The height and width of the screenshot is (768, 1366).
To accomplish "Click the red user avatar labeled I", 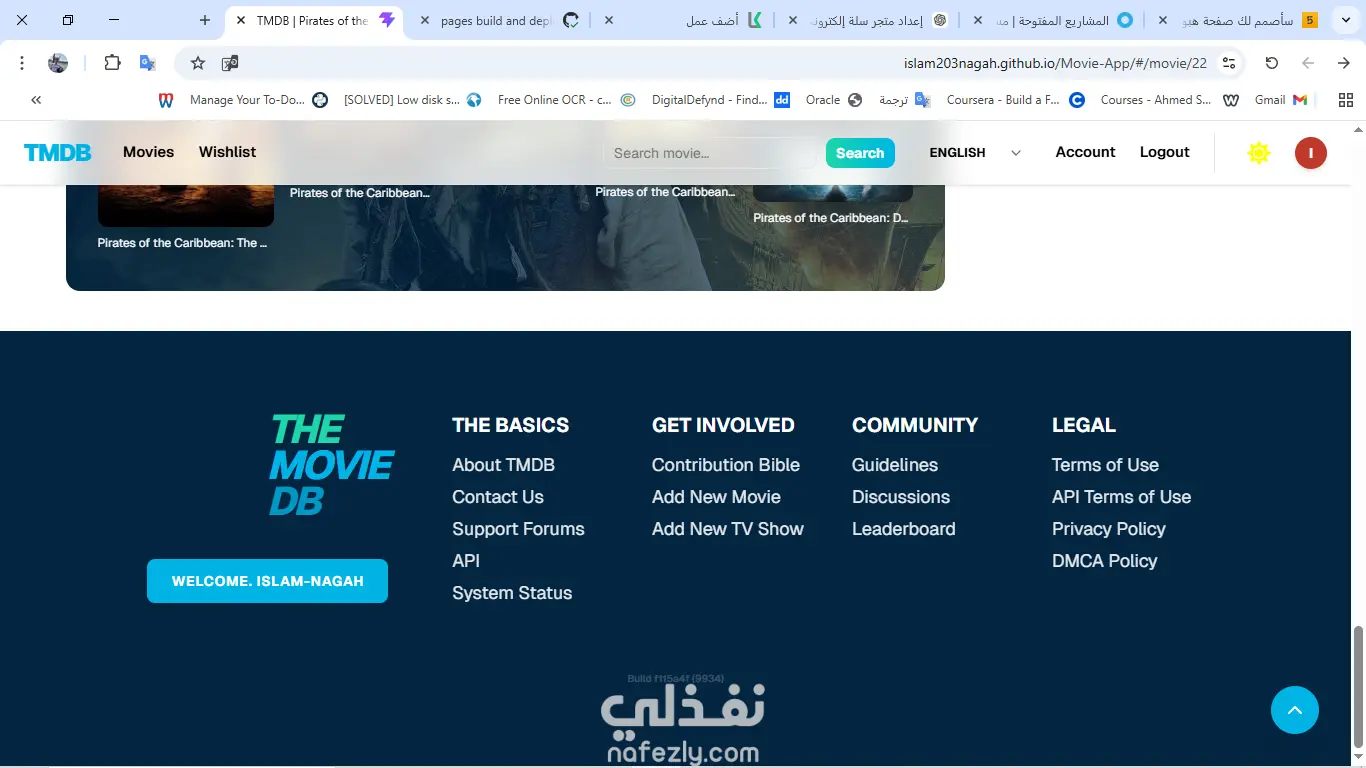I will pyautogui.click(x=1311, y=153).
